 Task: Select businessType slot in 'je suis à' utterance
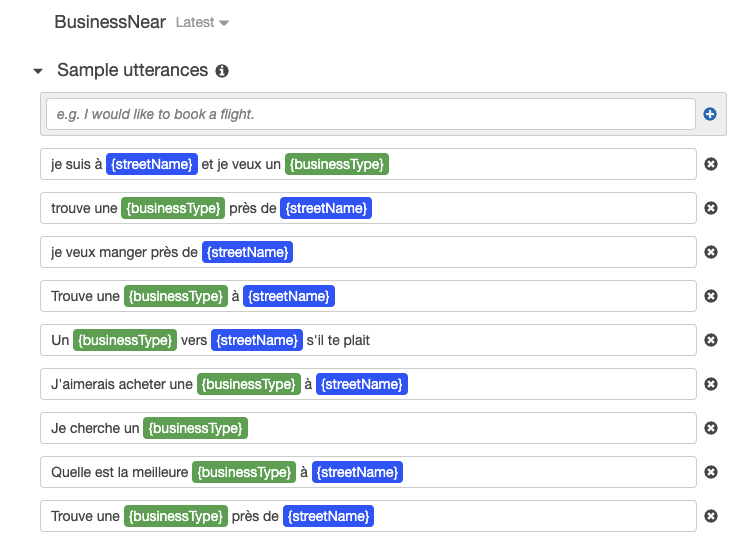click(336, 164)
